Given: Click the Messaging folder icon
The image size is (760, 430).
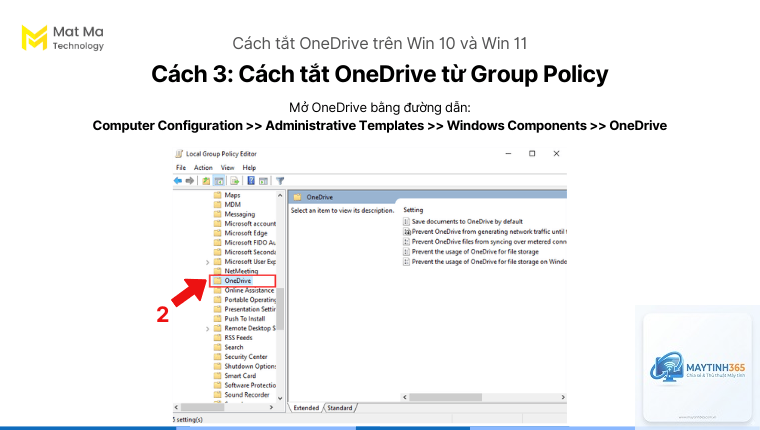Looking at the screenshot, I should 218,214.
